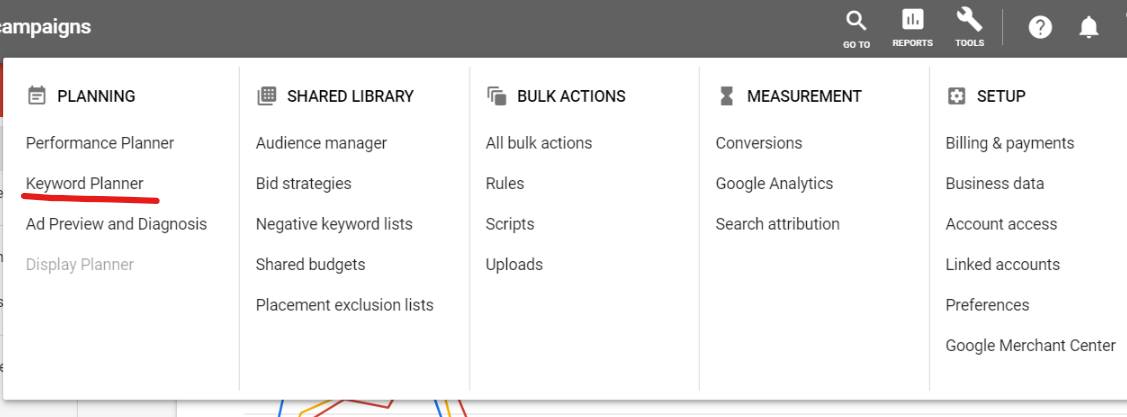Click the Bulk Actions stacked icon
The width and height of the screenshot is (1127, 417).
497,96
